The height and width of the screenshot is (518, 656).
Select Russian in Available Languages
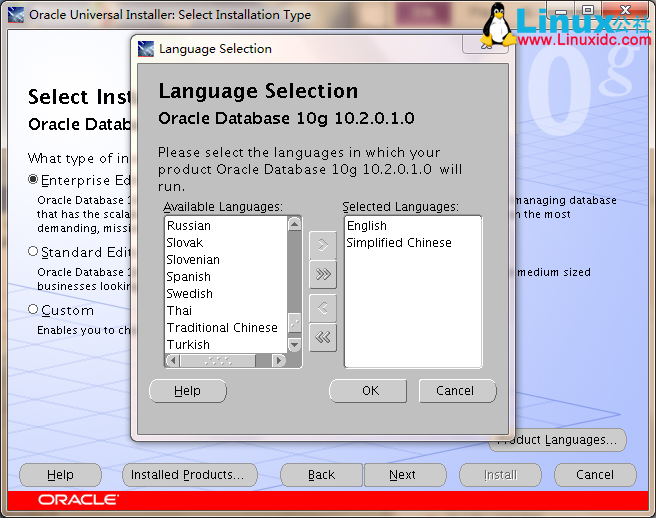(226, 226)
